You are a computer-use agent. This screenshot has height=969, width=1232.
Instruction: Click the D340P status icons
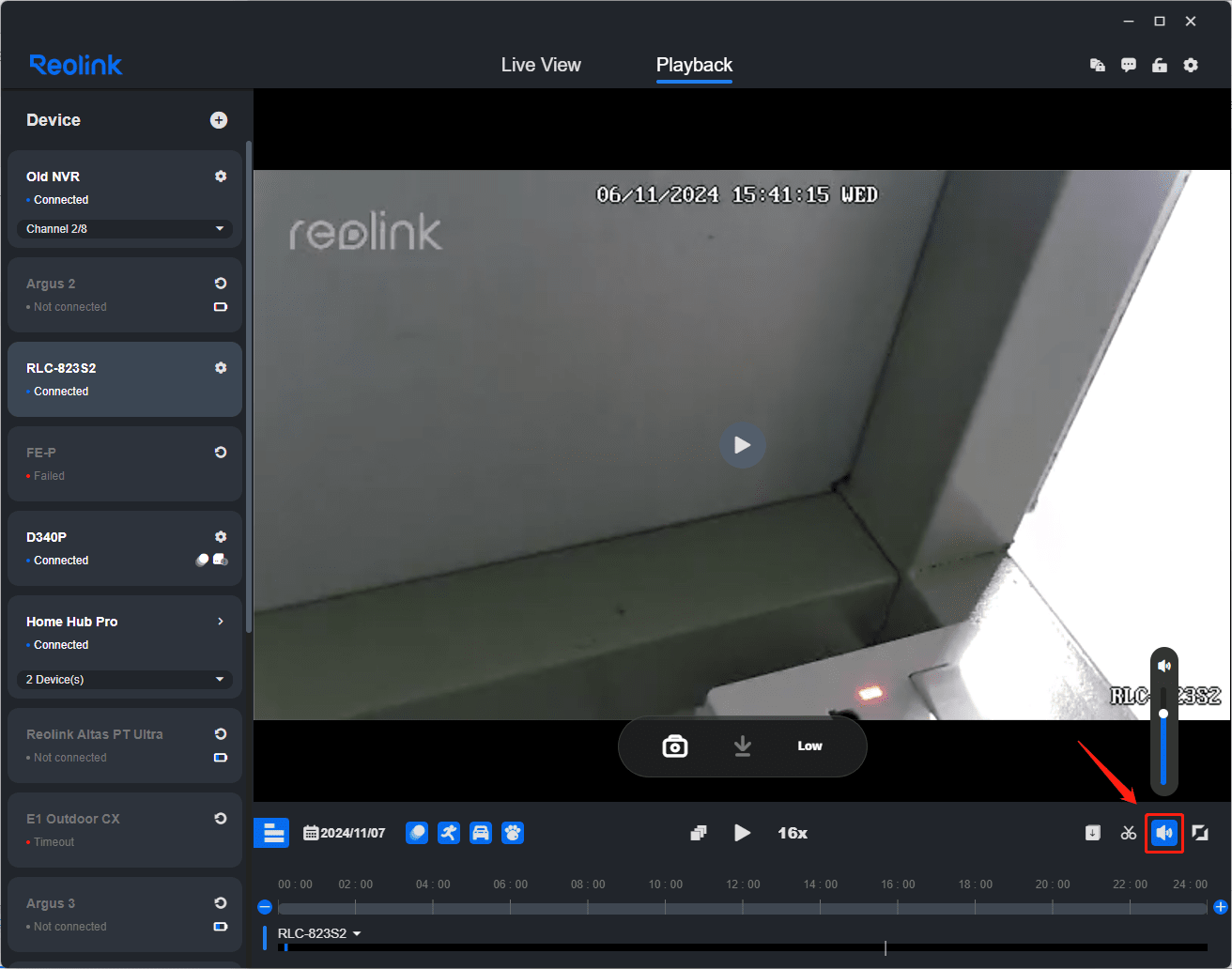211,560
